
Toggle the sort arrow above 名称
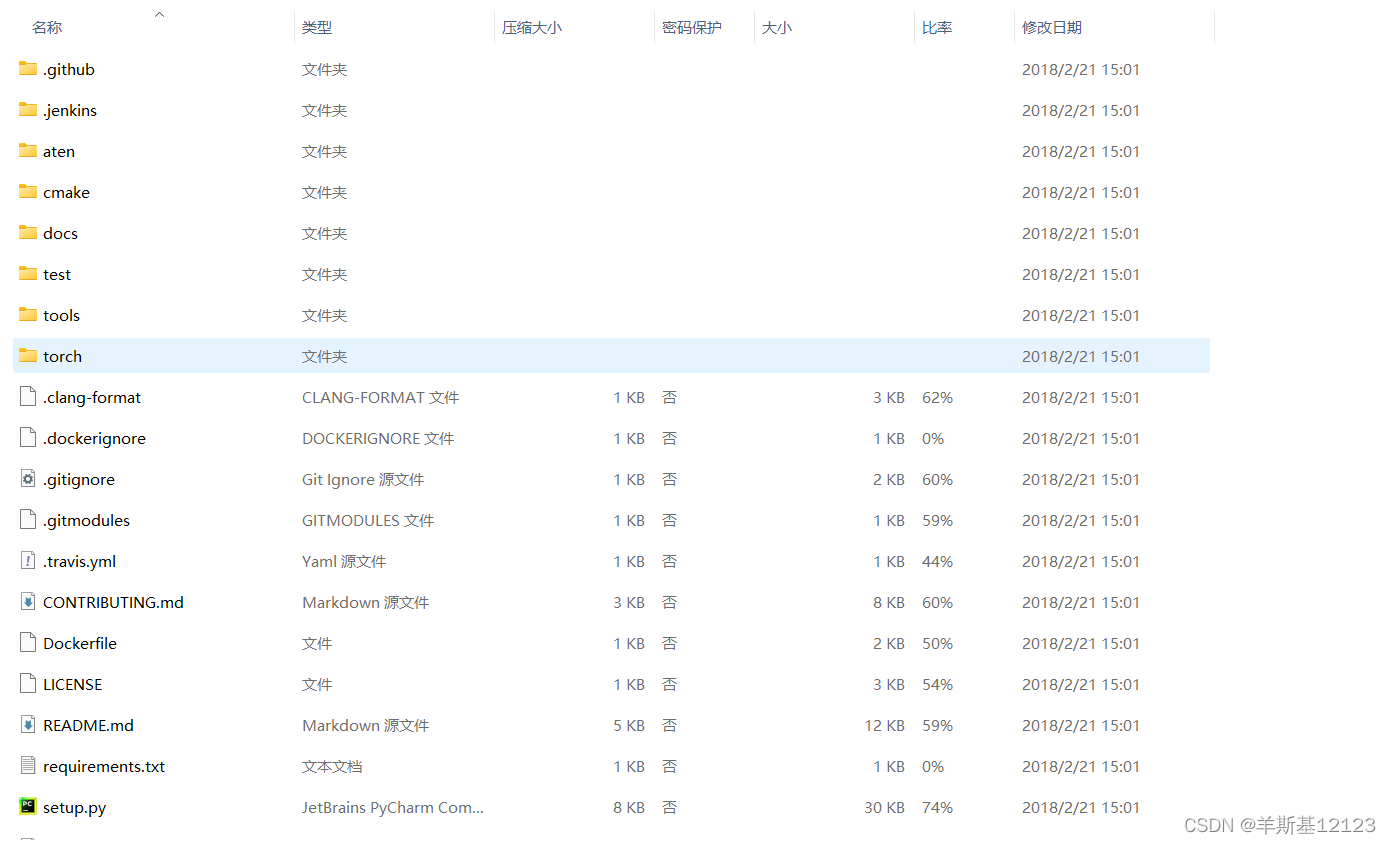tap(159, 14)
